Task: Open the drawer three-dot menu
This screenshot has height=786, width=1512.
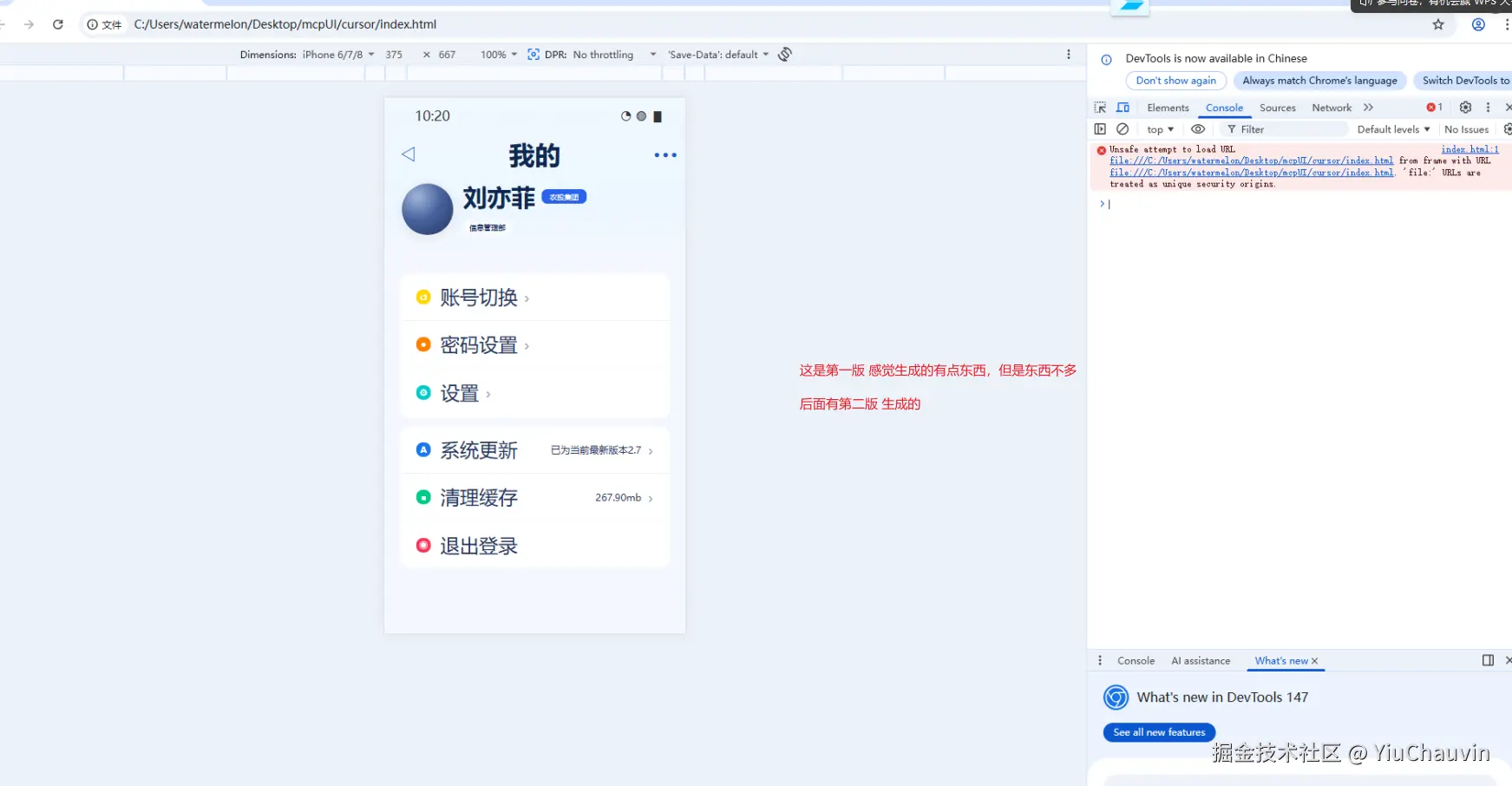Action: 1100,661
